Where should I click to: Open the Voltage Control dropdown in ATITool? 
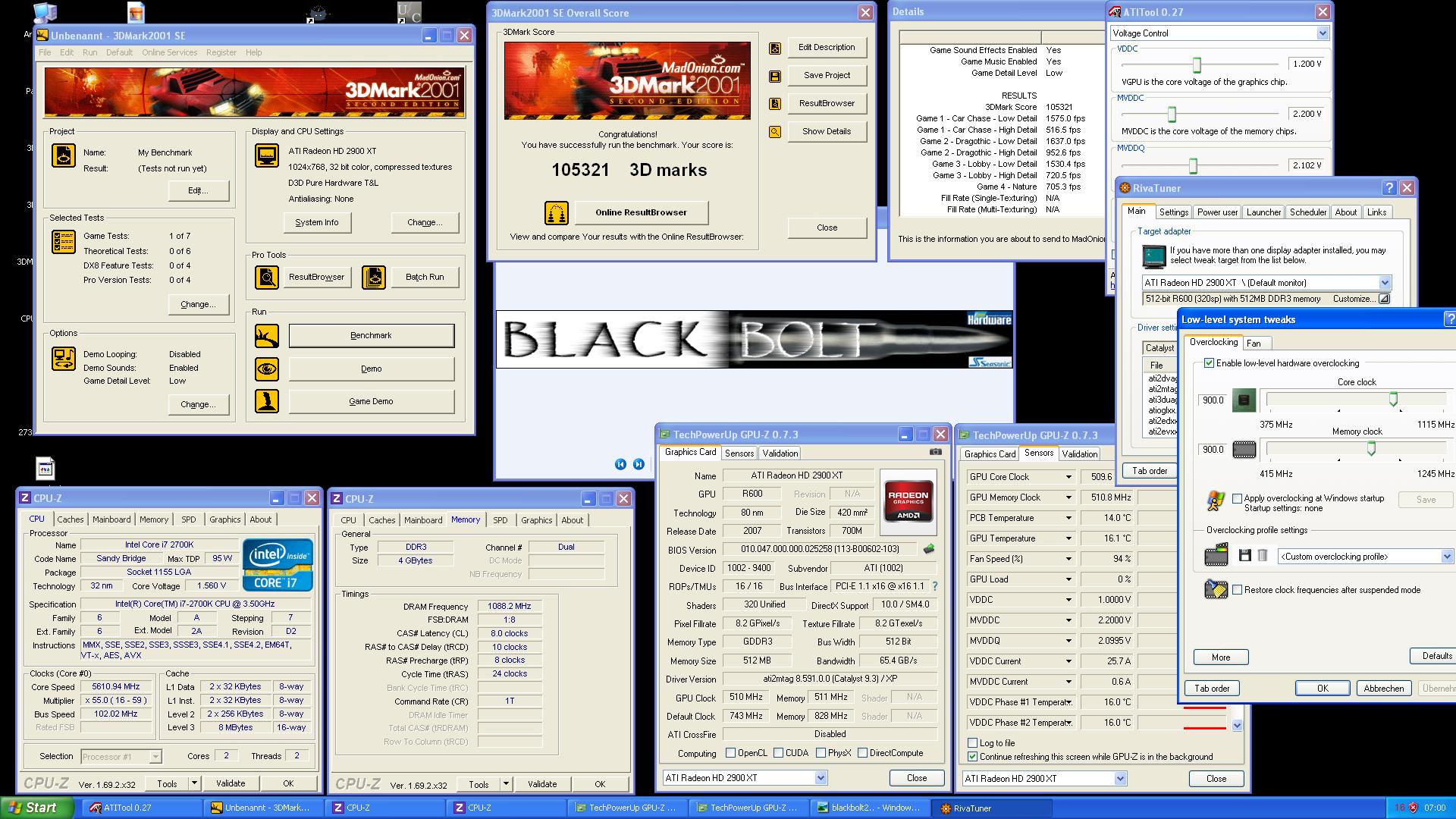point(1323,33)
